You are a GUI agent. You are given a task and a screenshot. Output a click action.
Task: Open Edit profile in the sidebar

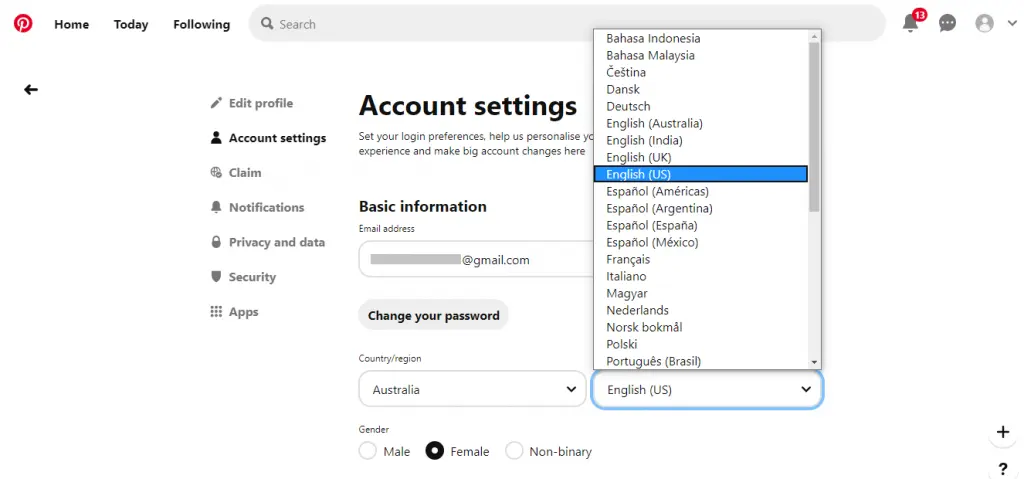tap(261, 103)
